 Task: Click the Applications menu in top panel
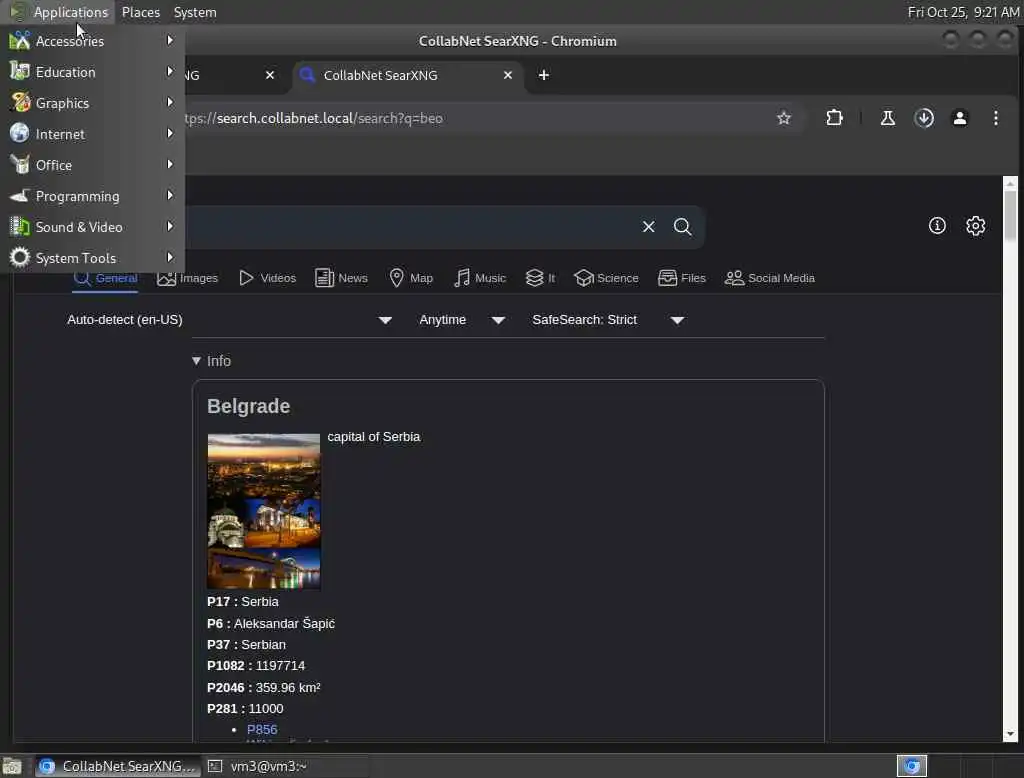(x=59, y=12)
